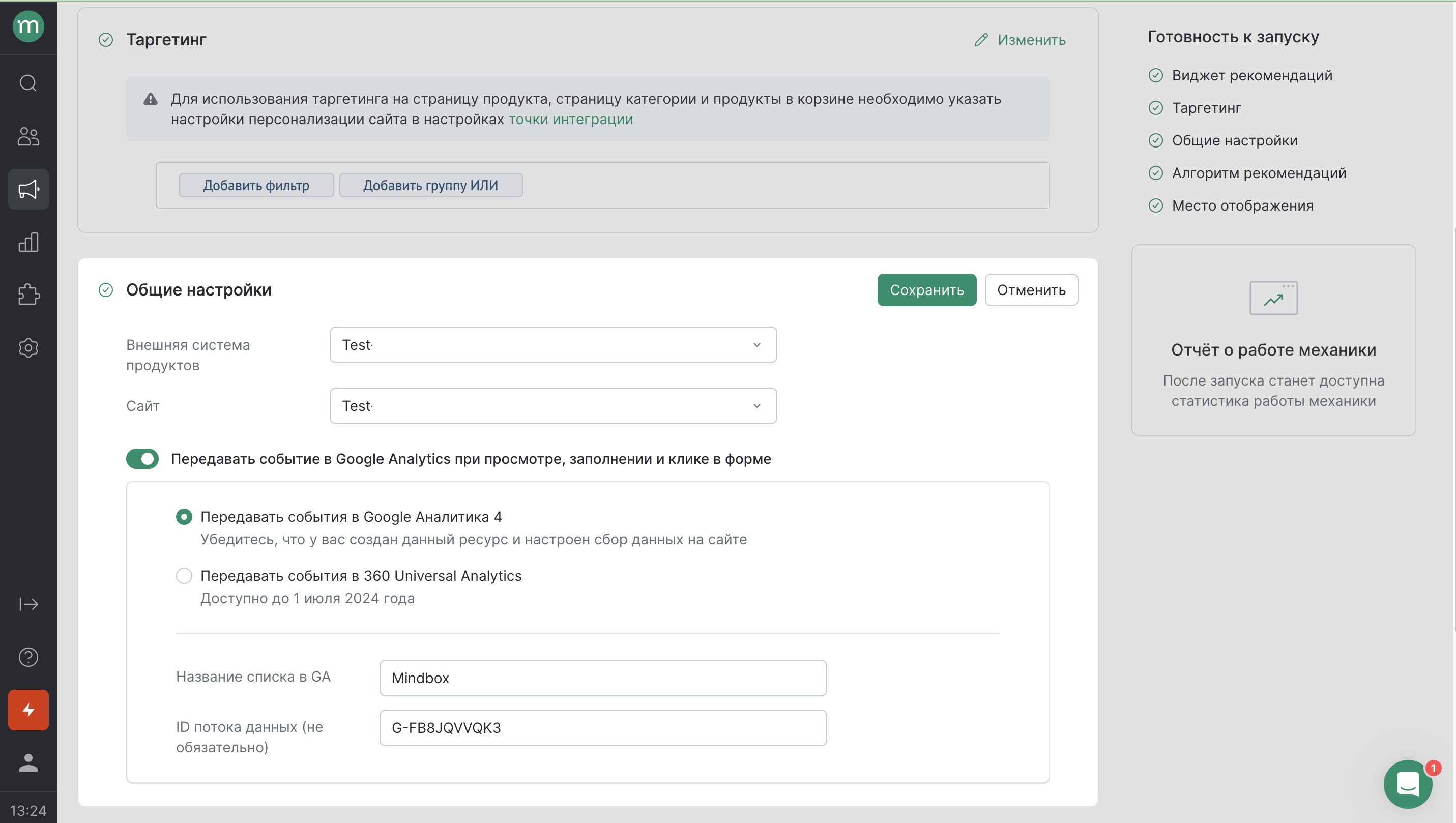The width and height of the screenshot is (1456, 823).
Task: Click the Доступно до 1 июля 2024 года note
Action: [x=307, y=598]
